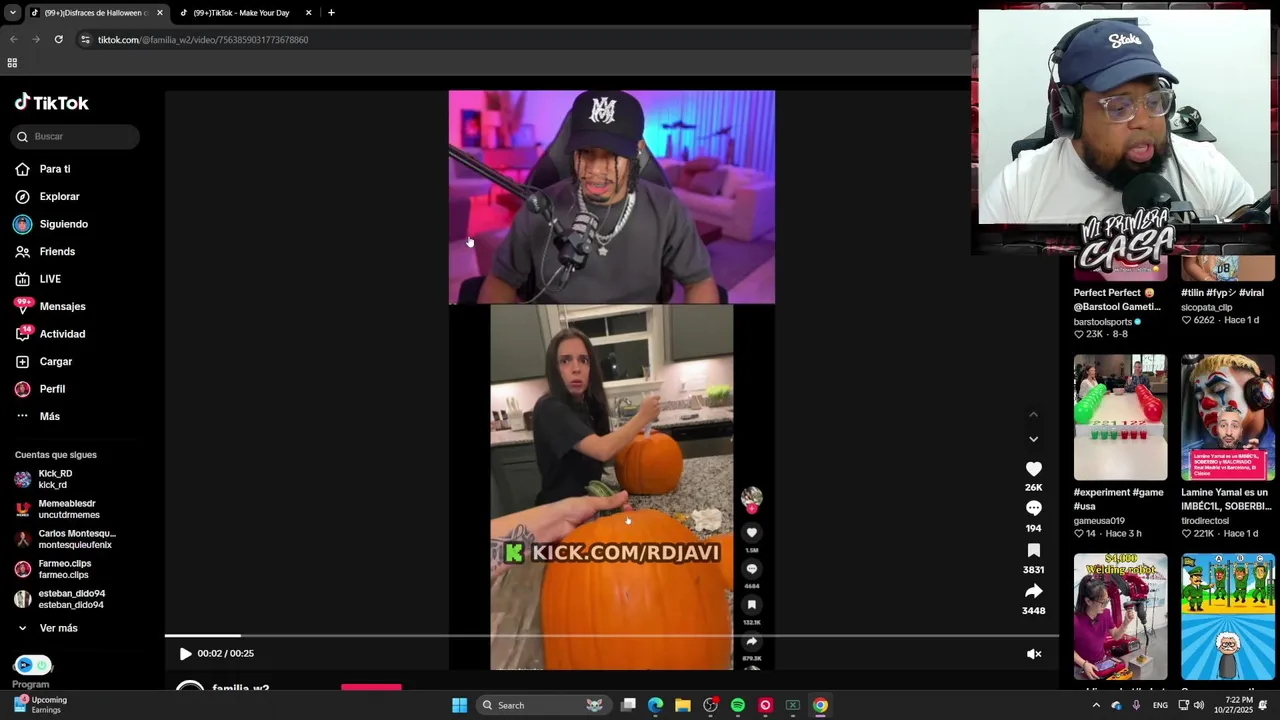Close the Disfraces de Halloween tab
The image size is (1280, 720).
(159, 13)
